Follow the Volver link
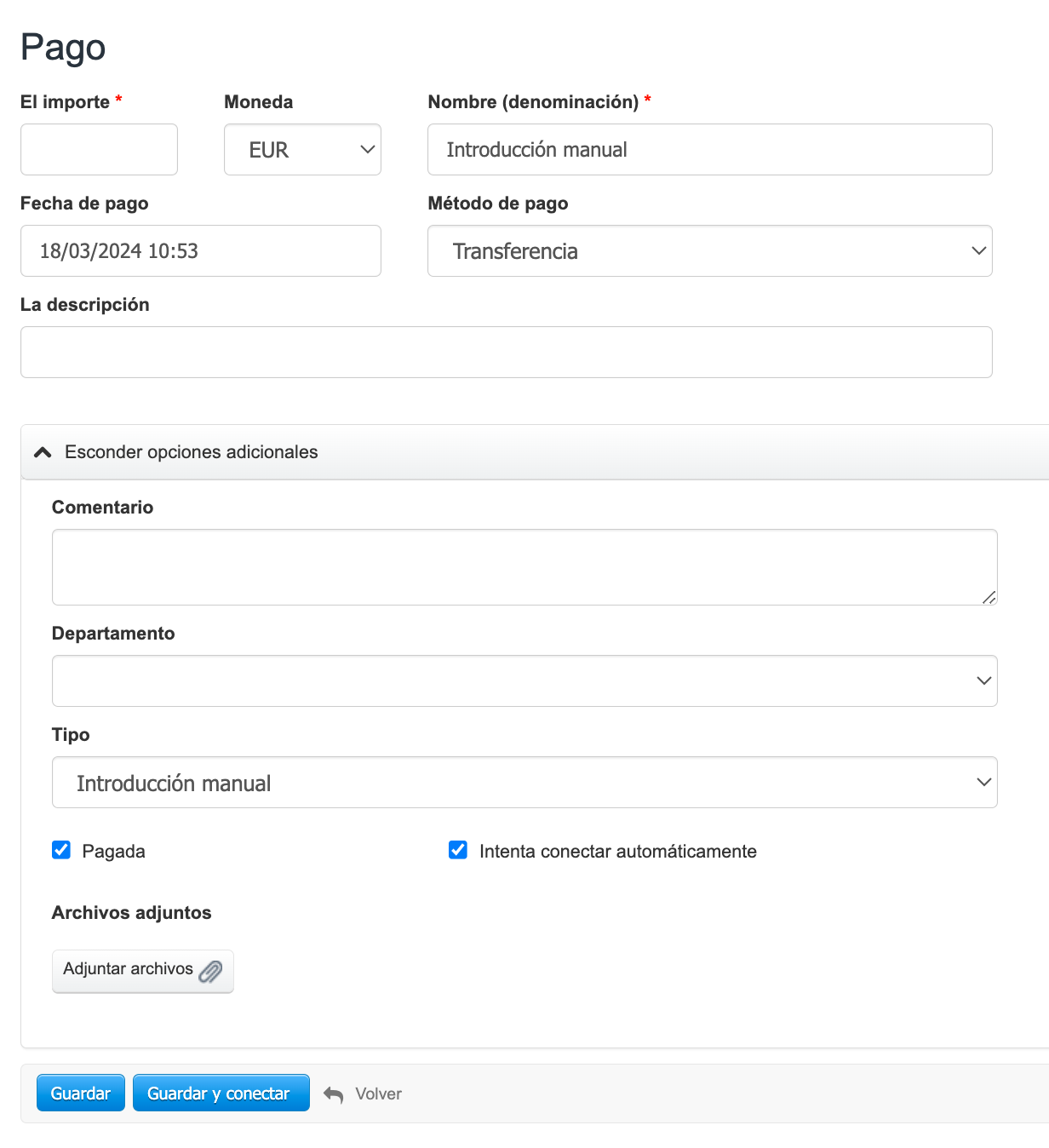This screenshot has width=1049, height=1148. (x=378, y=1094)
